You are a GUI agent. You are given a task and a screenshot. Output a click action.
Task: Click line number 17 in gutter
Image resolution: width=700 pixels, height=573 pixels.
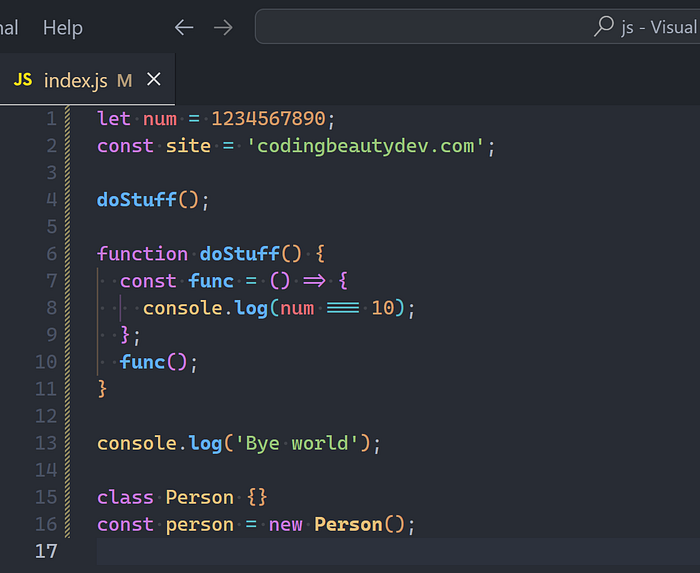(46, 551)
